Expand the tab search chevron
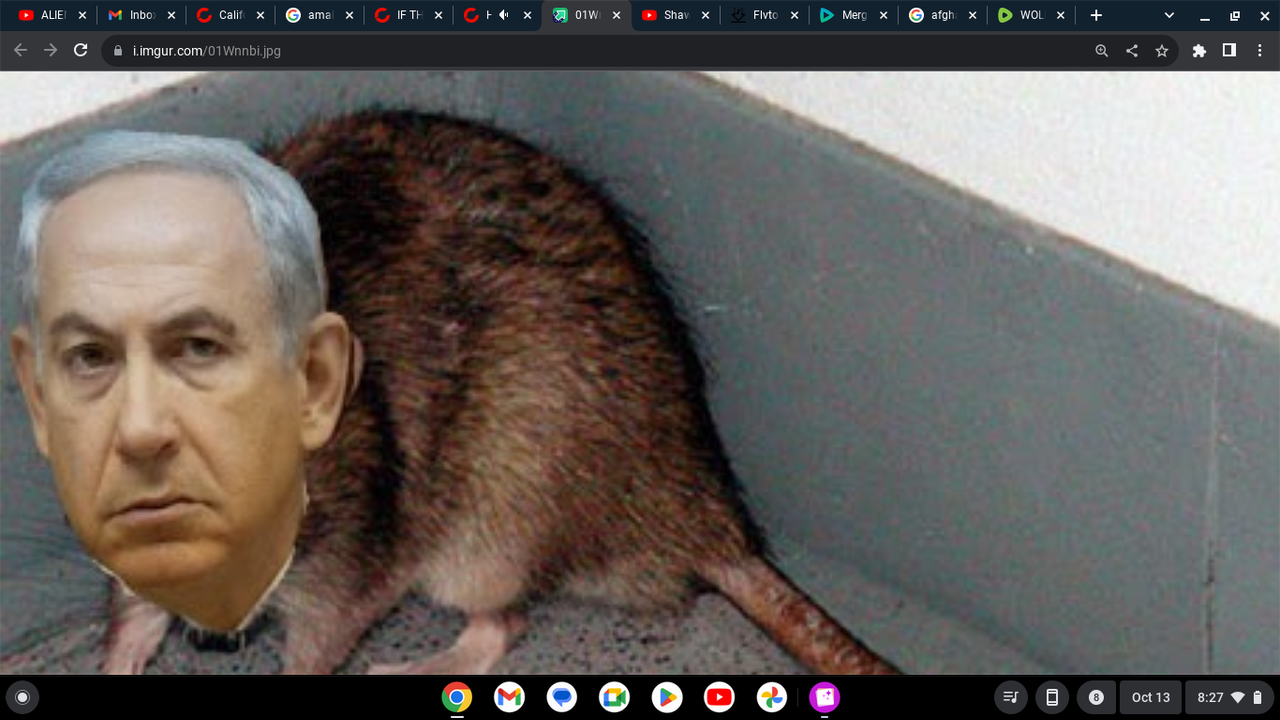 coord(1169,15)
